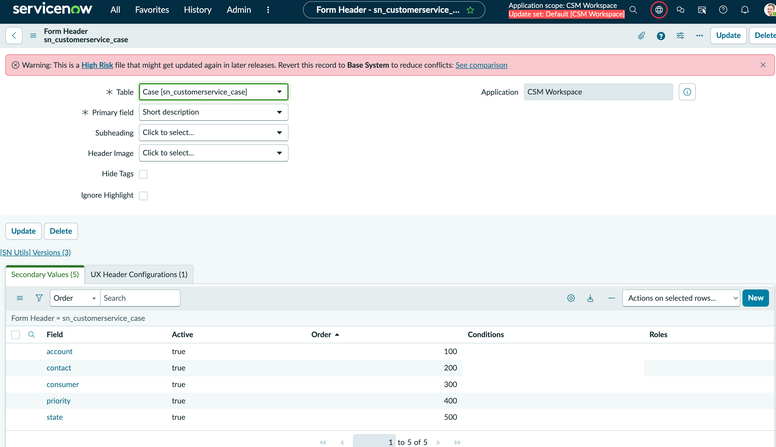Open the consumer field record
Screen dimensions: 776x447
tap(62, 384)
